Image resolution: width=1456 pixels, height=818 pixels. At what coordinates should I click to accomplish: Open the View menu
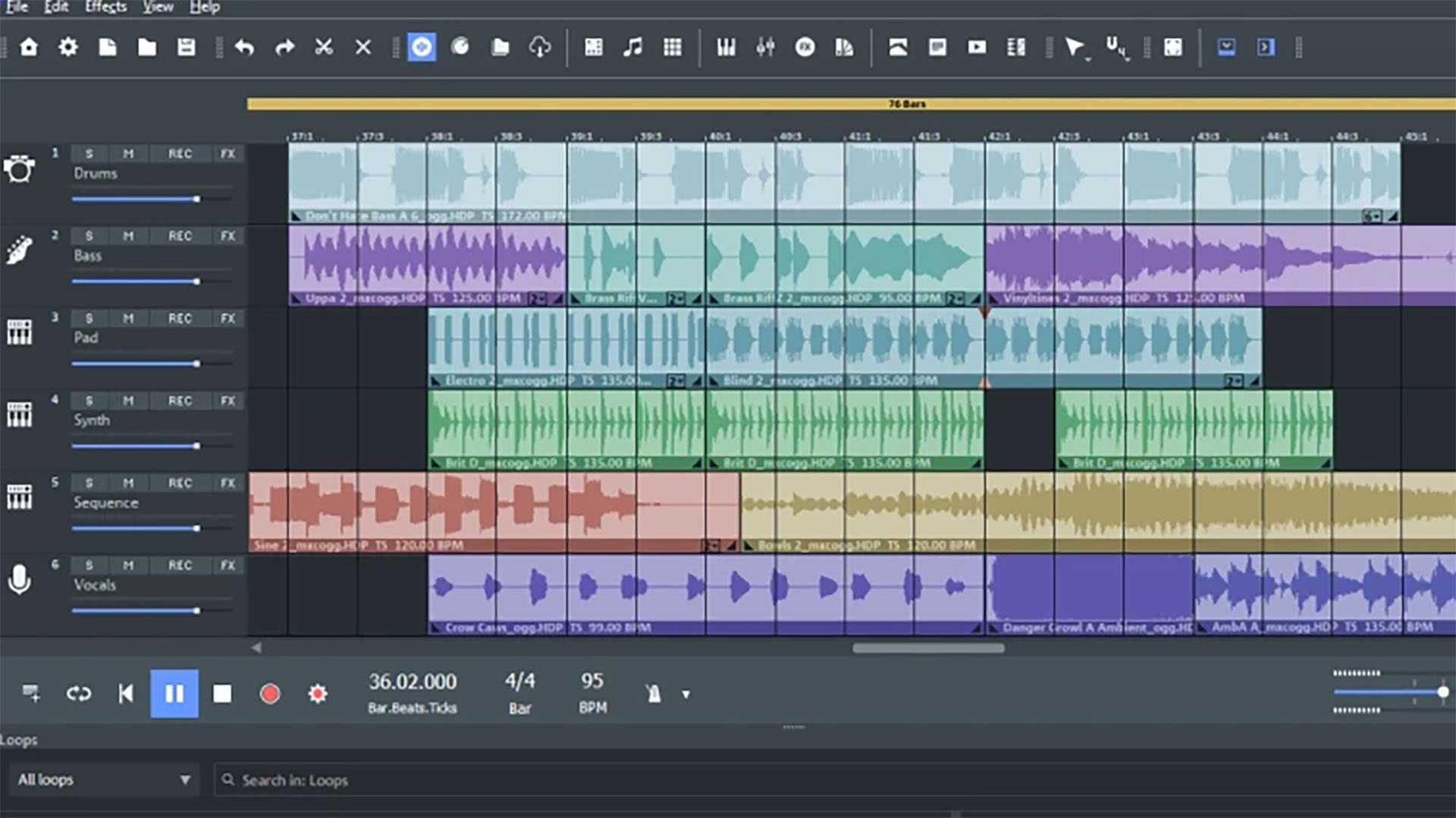tap(158, 7)
